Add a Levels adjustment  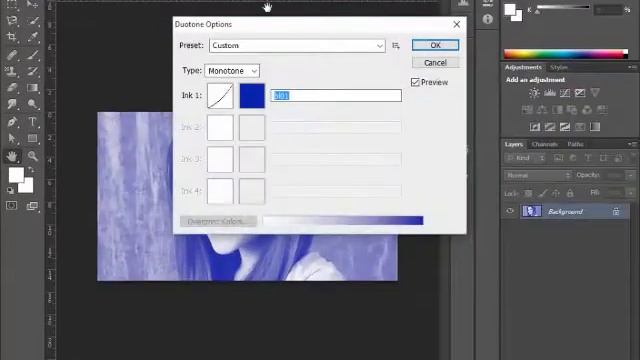pos(550,93)
